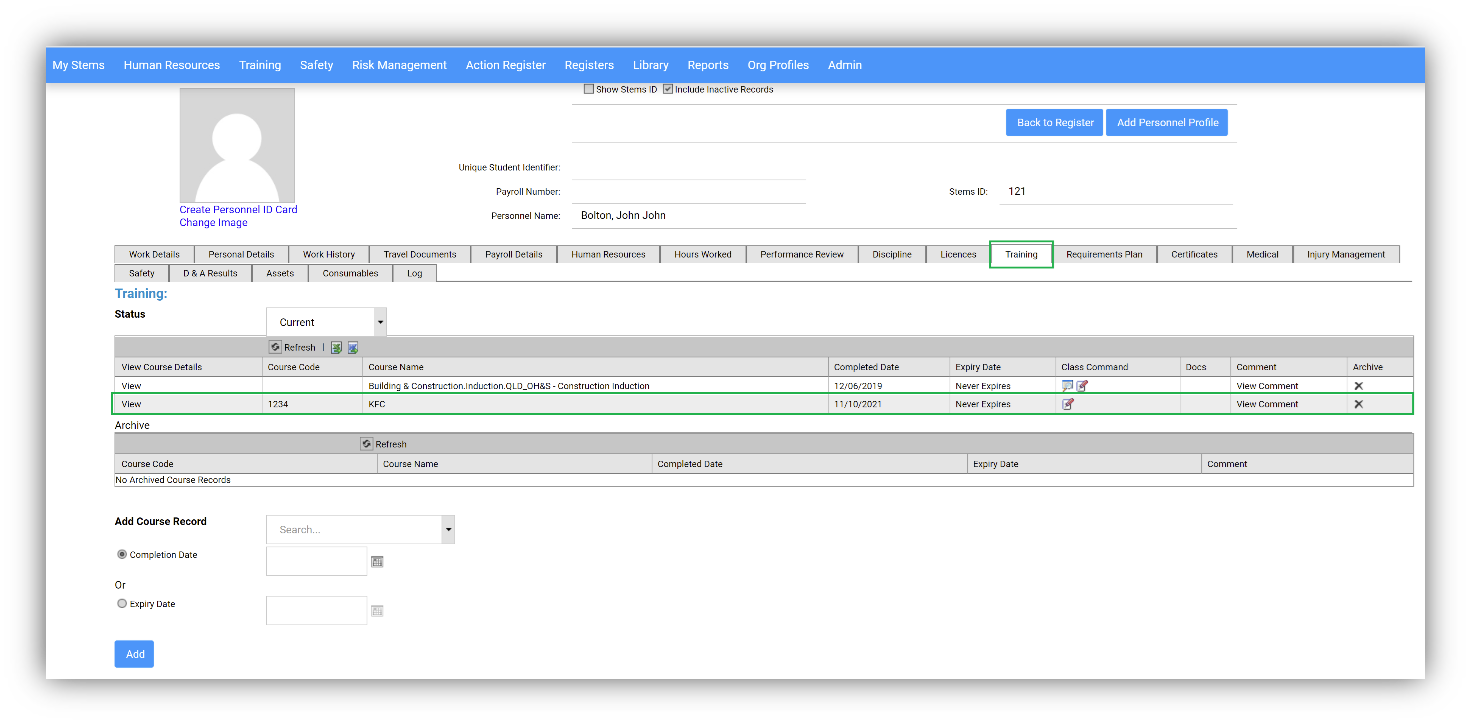Switch to the Consumables tab

pos(350,273)
